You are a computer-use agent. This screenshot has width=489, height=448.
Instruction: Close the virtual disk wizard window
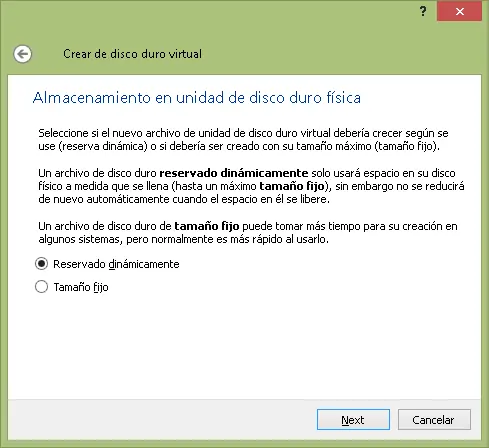(x=459, y=12)
